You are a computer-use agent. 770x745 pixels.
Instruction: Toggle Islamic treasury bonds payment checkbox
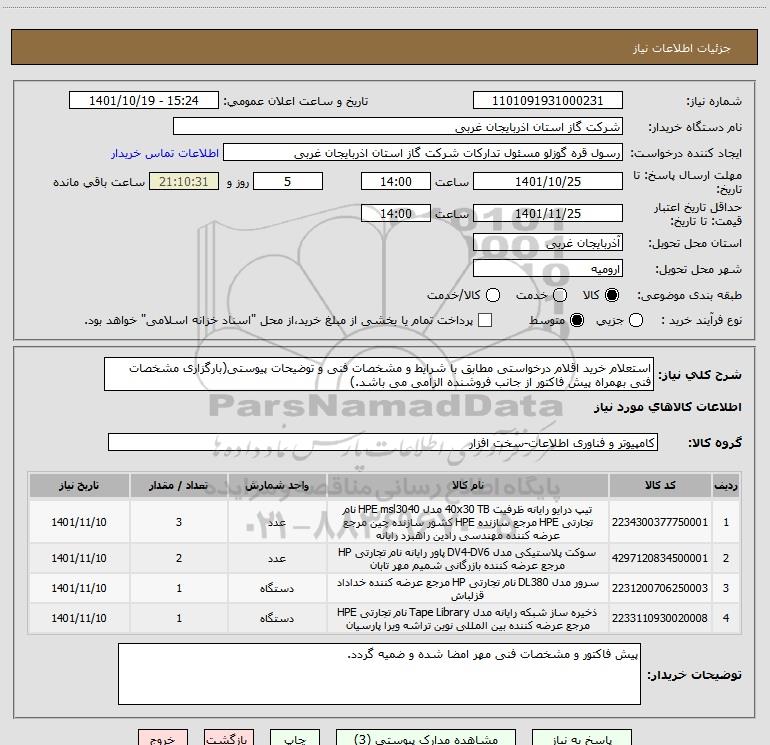(x=485, y=320)
